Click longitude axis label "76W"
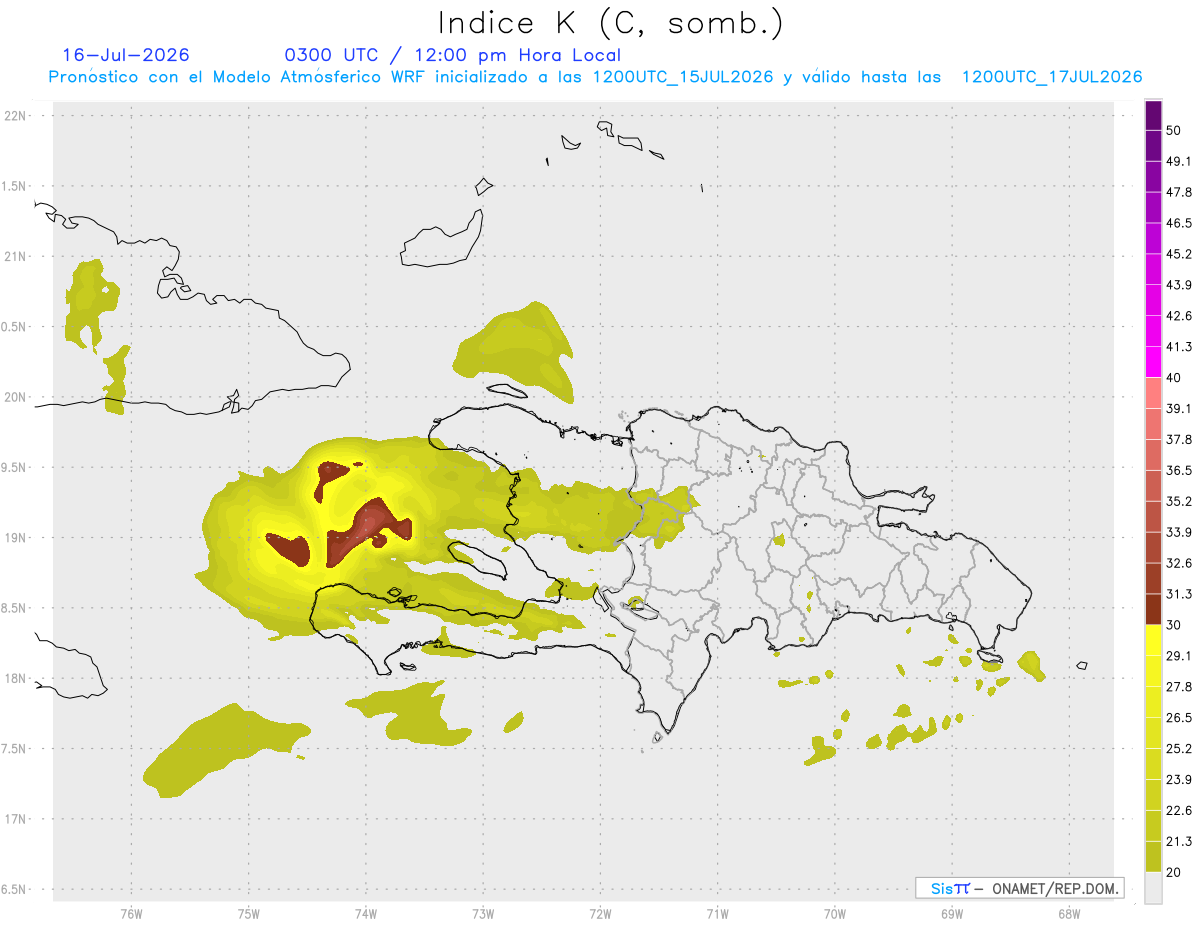Viewport: 1200px width, 927px height. pos(131,914)
